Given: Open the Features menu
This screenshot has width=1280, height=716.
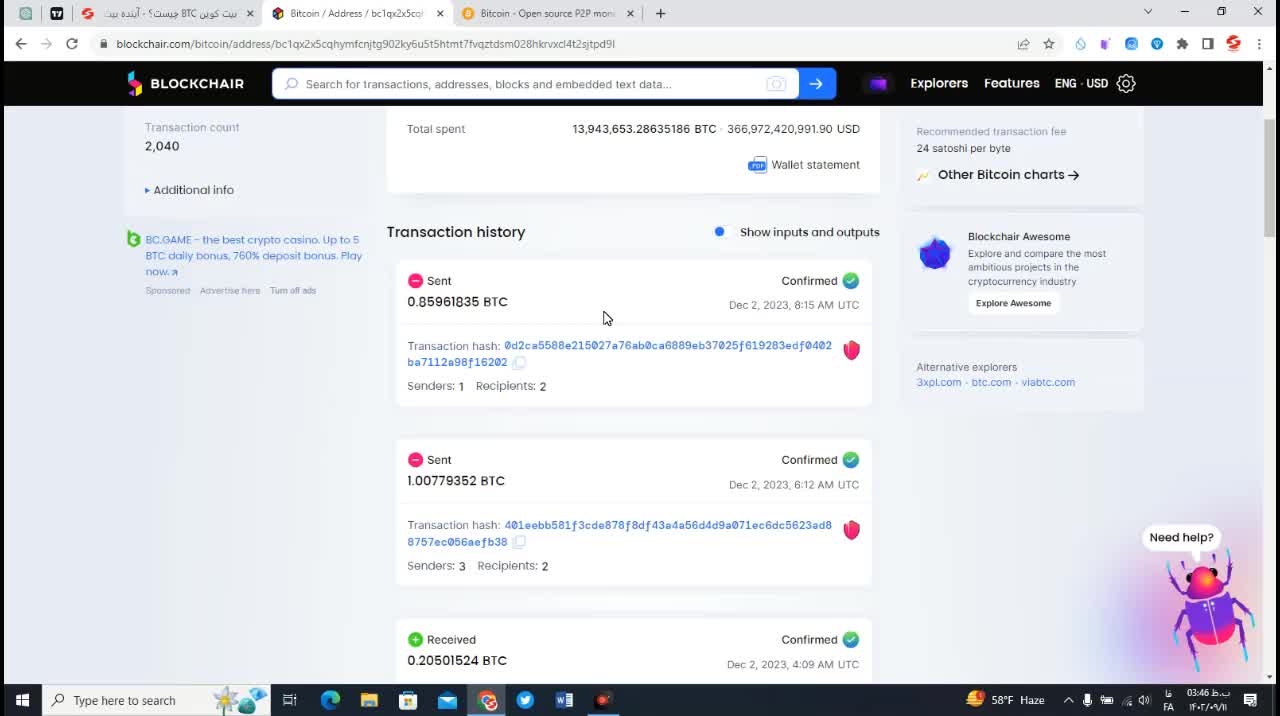Looking at the screenshot, I should (x=1011, y=84).
